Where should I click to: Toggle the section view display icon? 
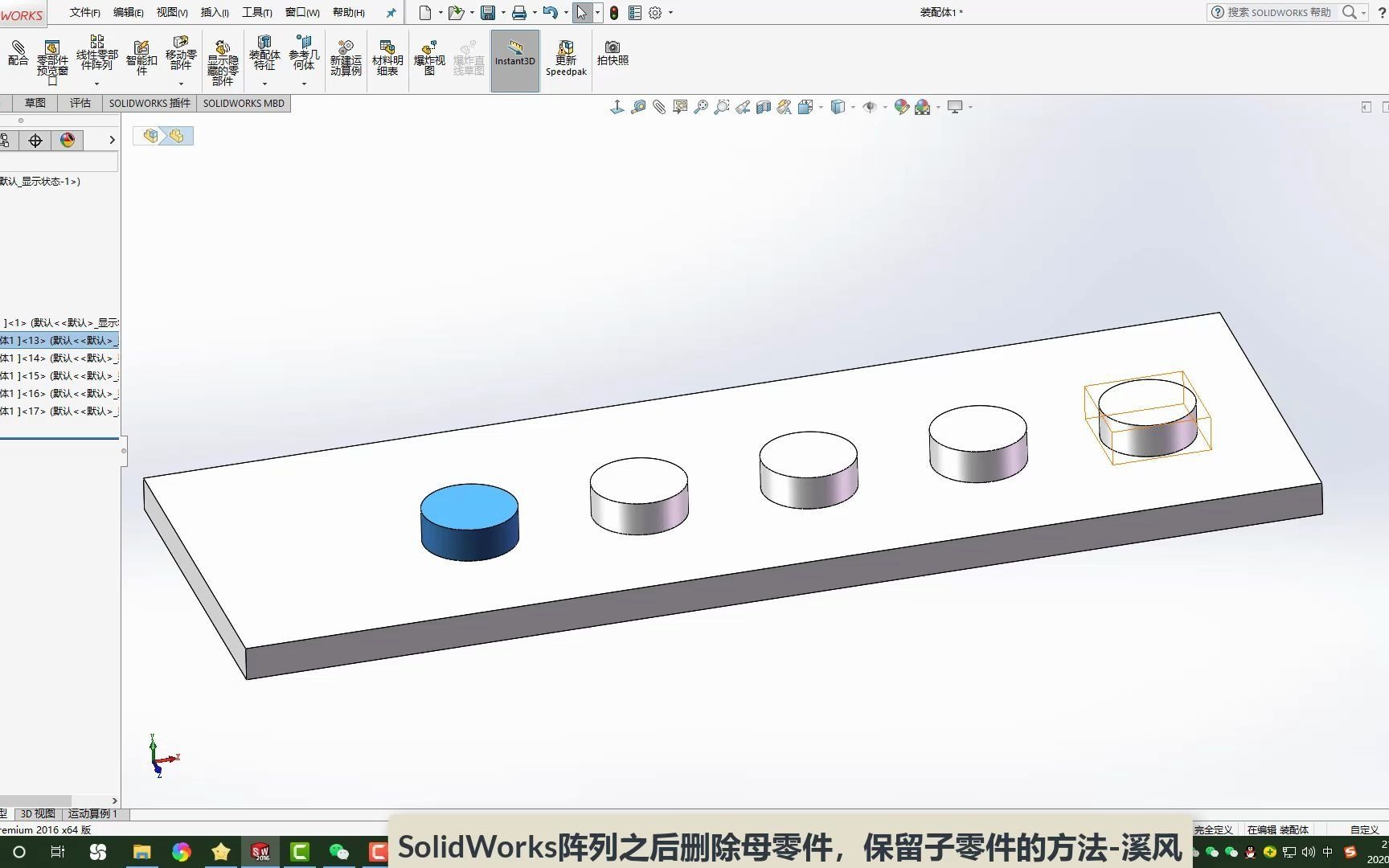click(763, 107)
